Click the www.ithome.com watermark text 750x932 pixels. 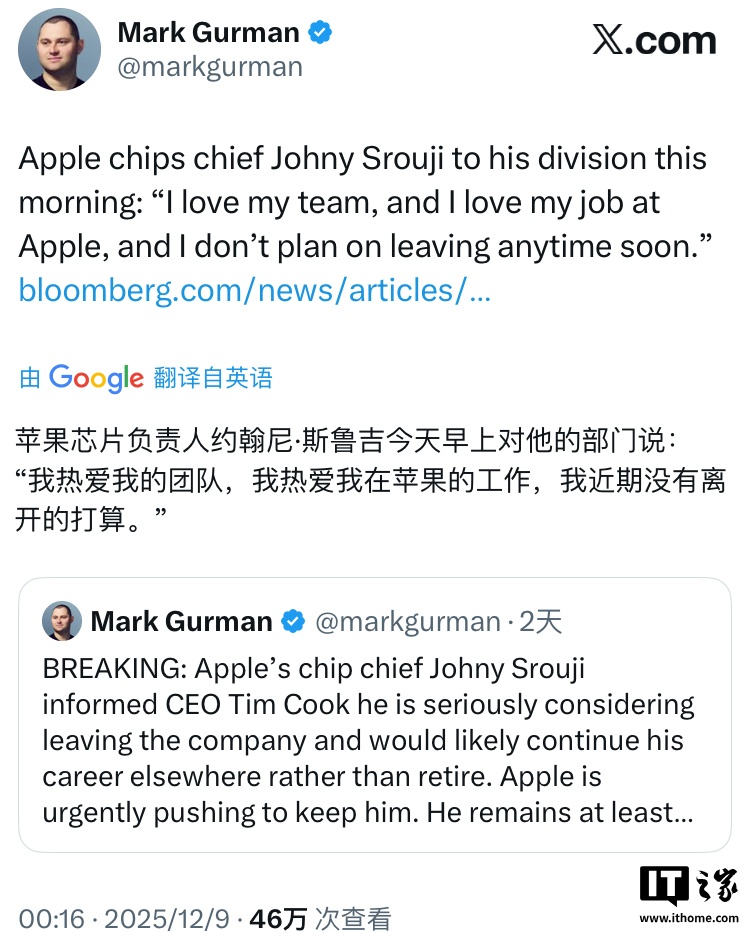pos(688,917)
